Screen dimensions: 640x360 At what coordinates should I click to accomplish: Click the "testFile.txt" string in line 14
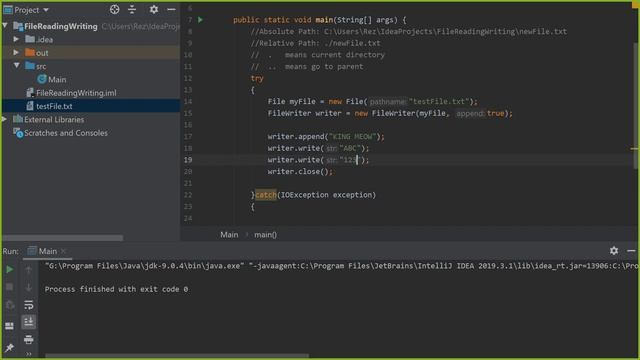tap(439, 102)
